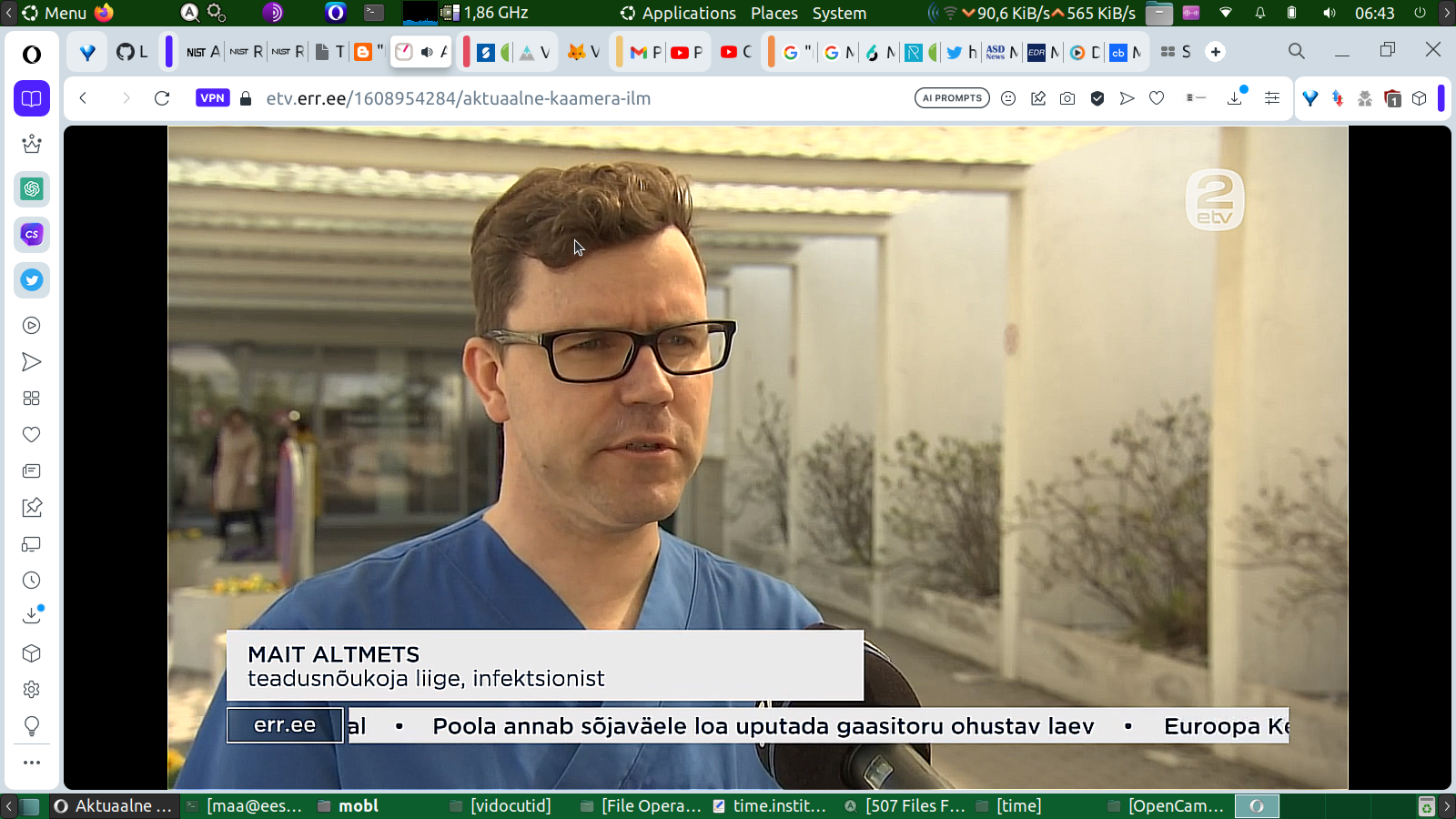Screen dimensions: 1456x819
Task: Expand the sidebar three-dots menu
Action: point(32,763)
